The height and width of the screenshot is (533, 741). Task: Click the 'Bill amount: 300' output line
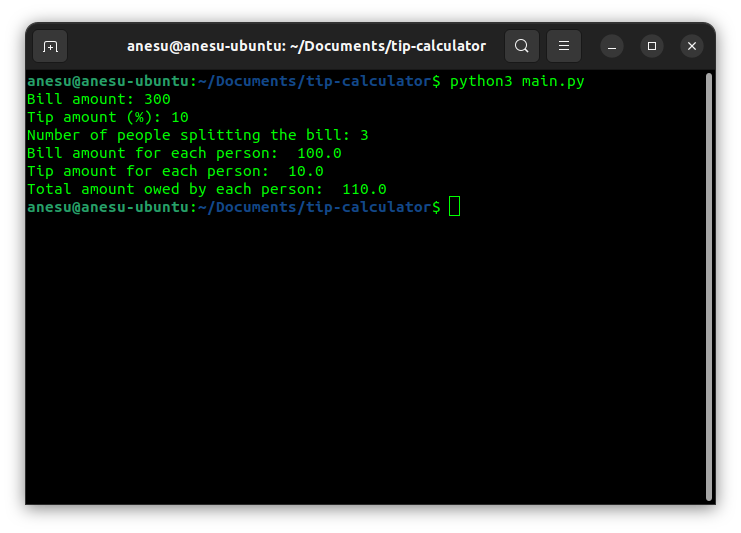99,99
